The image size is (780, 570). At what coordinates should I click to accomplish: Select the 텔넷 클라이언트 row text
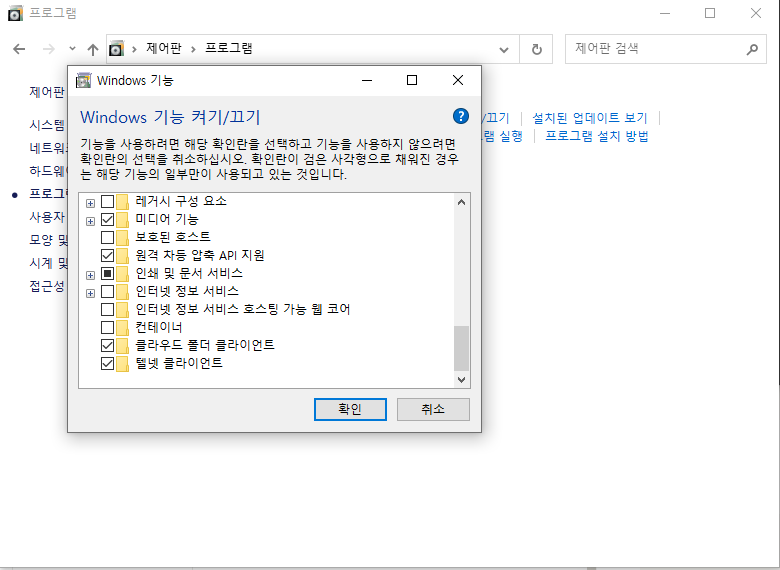click(179, 363)
